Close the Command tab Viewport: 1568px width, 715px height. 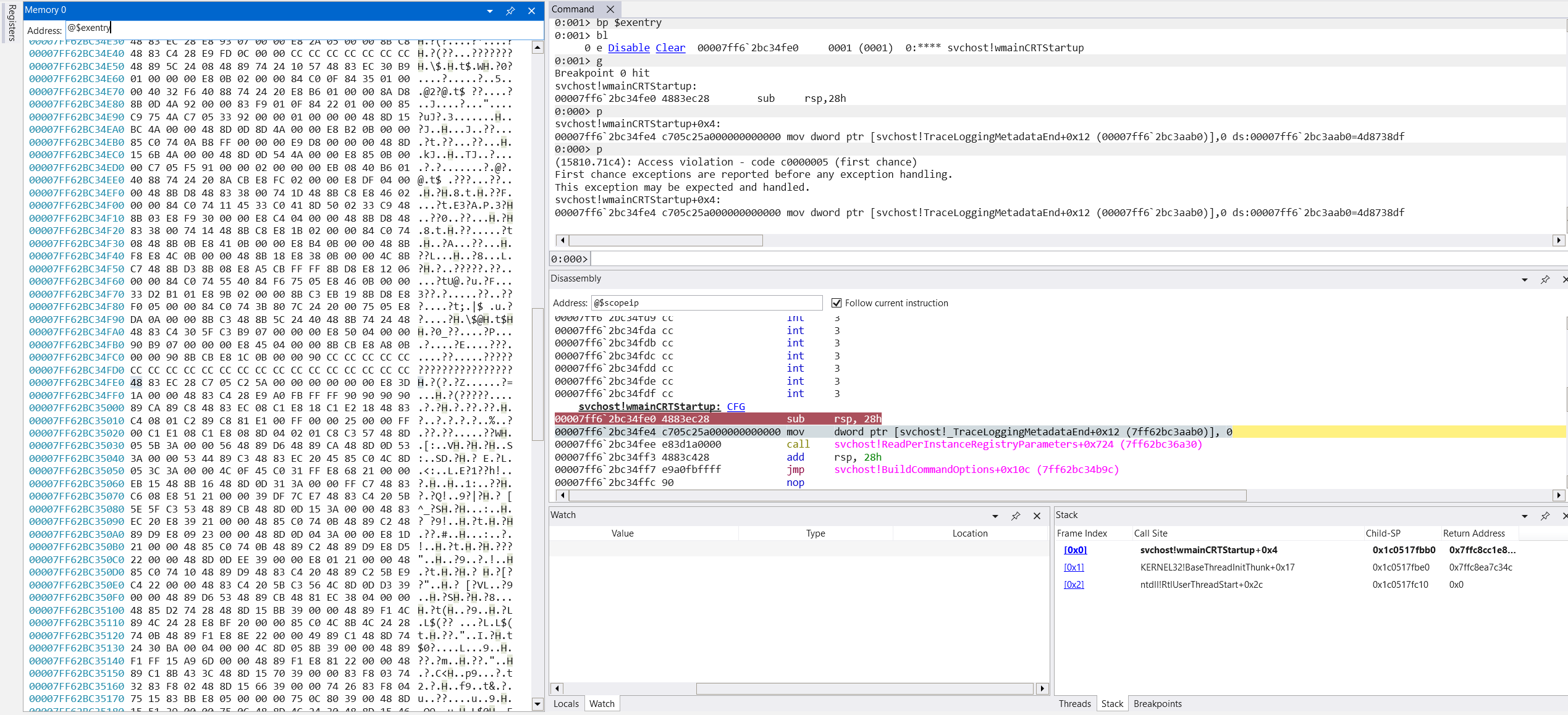(610, 9)
